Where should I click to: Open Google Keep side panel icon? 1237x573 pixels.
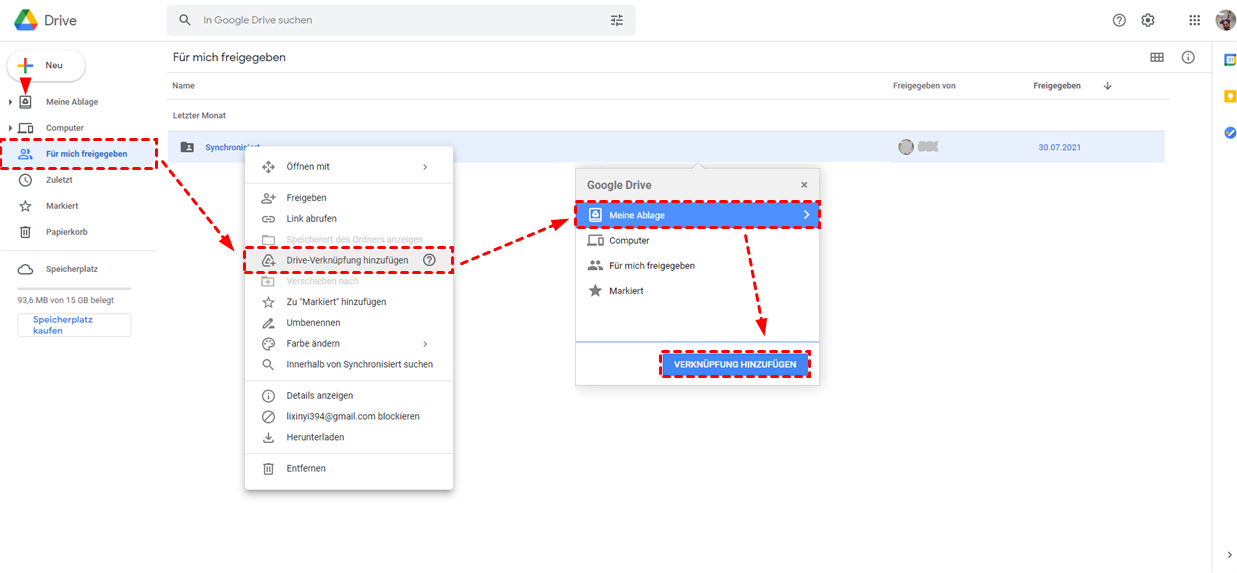pyautogui.click(x=1230, y=96)
